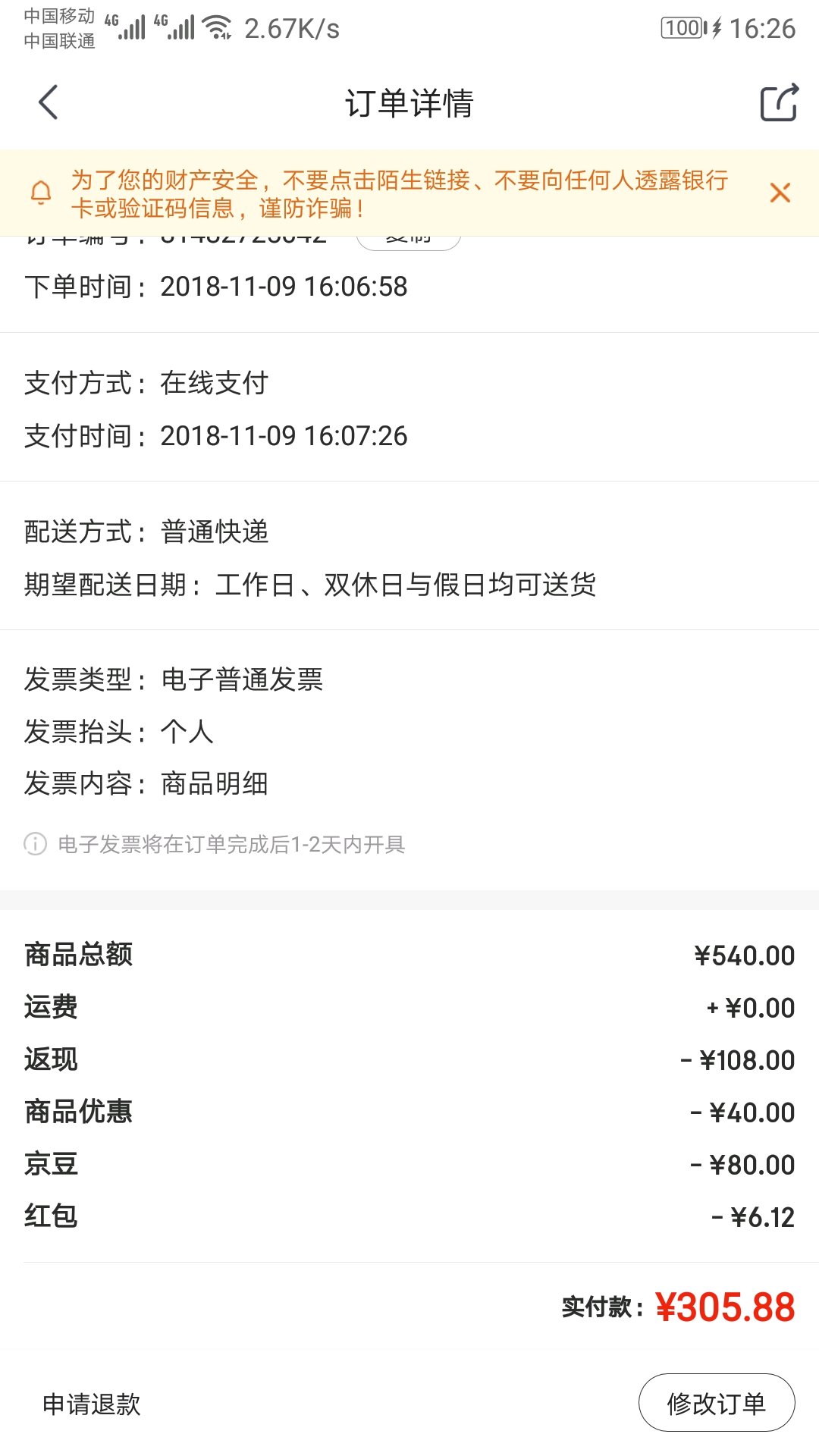Close the orange security warning banner

click(780, 193)
